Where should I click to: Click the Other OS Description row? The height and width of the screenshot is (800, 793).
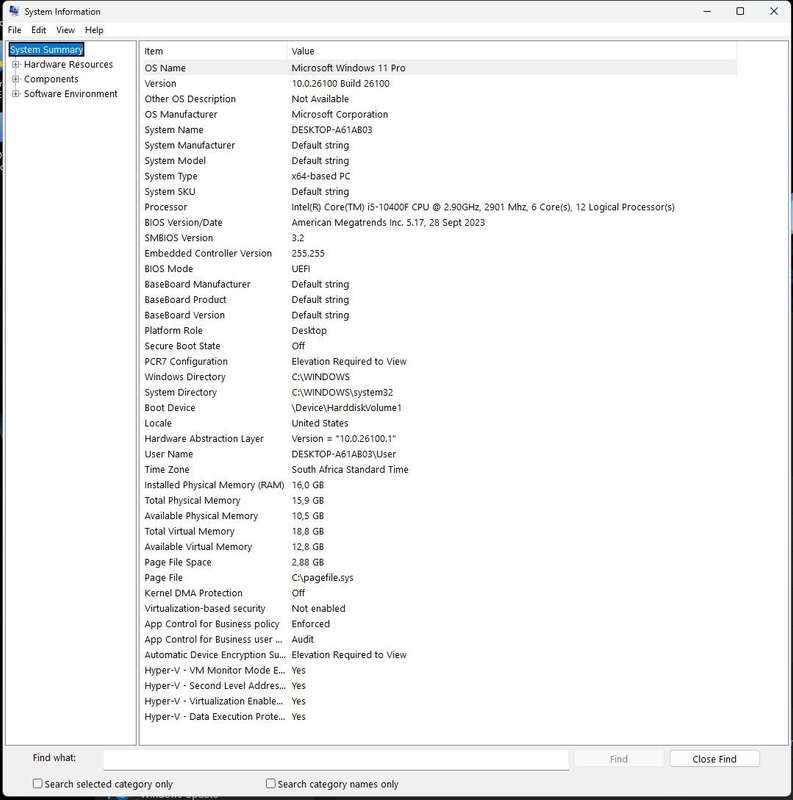439,99
